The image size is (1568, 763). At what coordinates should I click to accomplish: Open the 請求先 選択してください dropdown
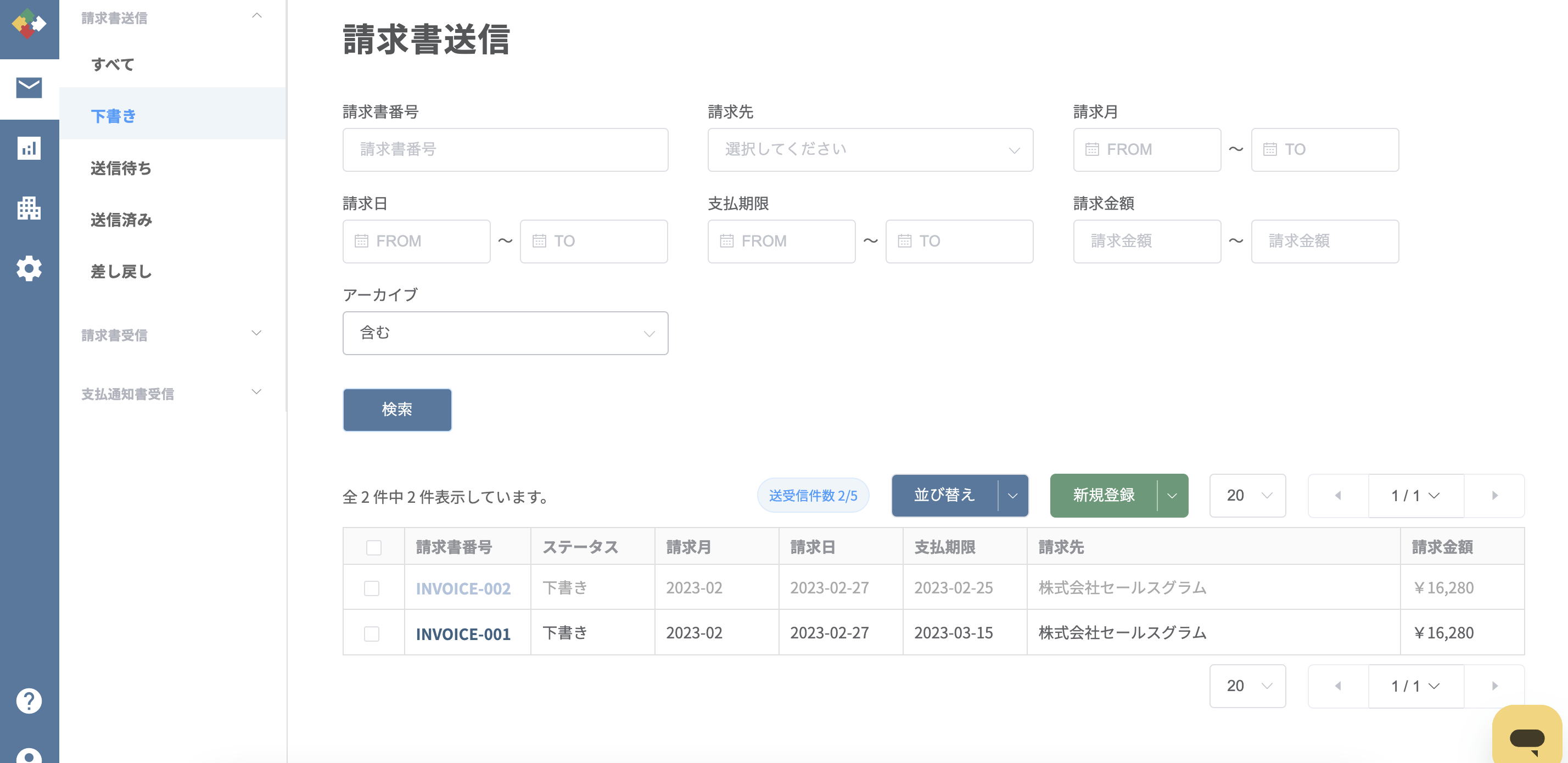(x=870, y=150)
